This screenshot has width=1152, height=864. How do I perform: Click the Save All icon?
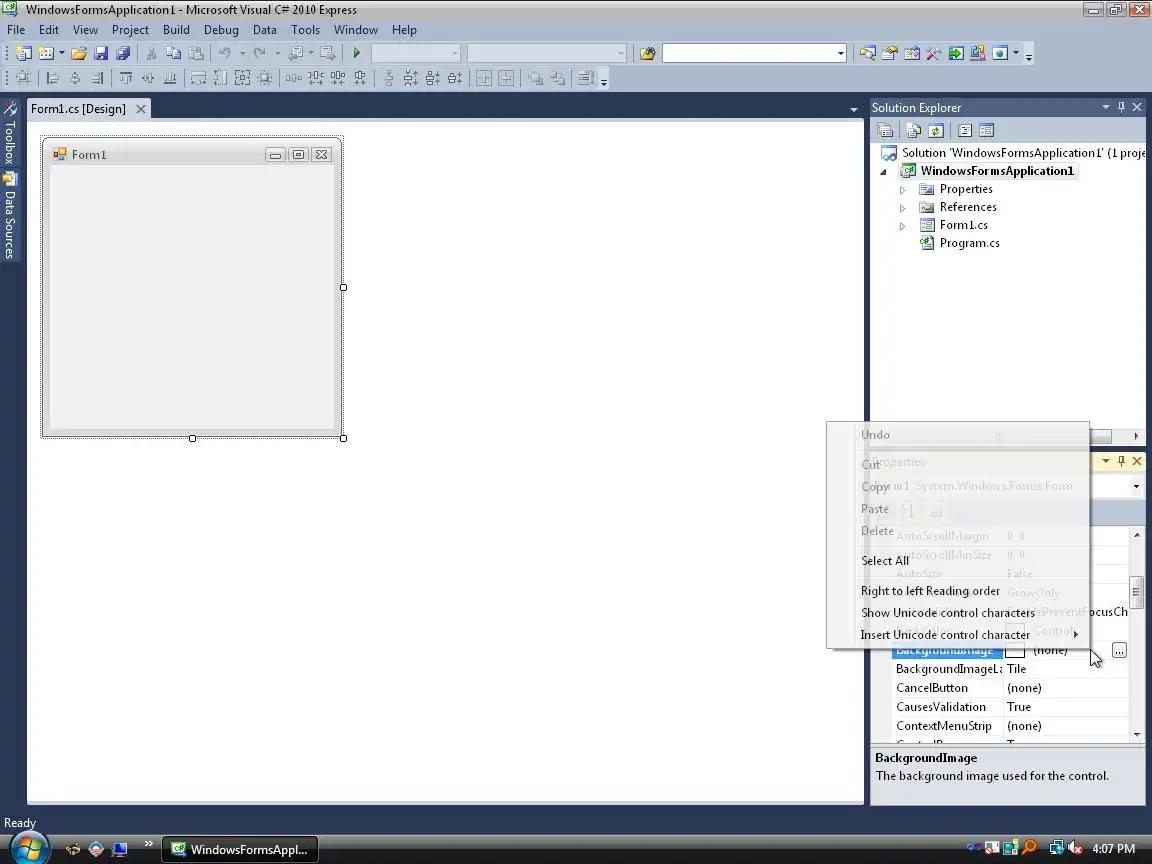click(x=123, y=53)
